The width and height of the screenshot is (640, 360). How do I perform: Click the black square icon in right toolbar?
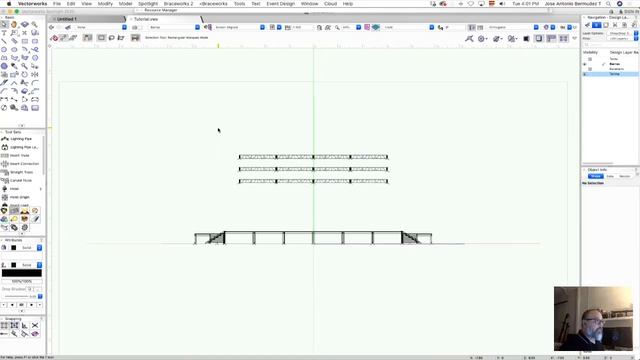coord(526,39)
